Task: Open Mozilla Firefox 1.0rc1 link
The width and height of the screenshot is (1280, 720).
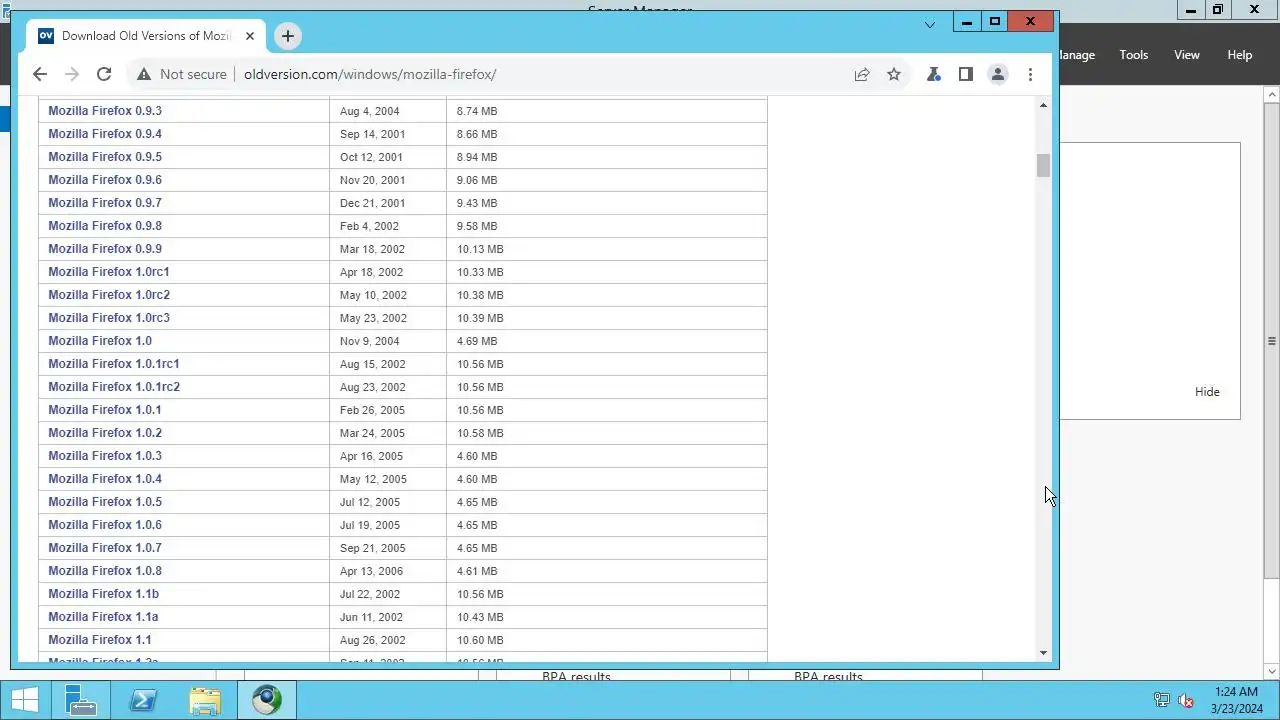Action: 109,272
